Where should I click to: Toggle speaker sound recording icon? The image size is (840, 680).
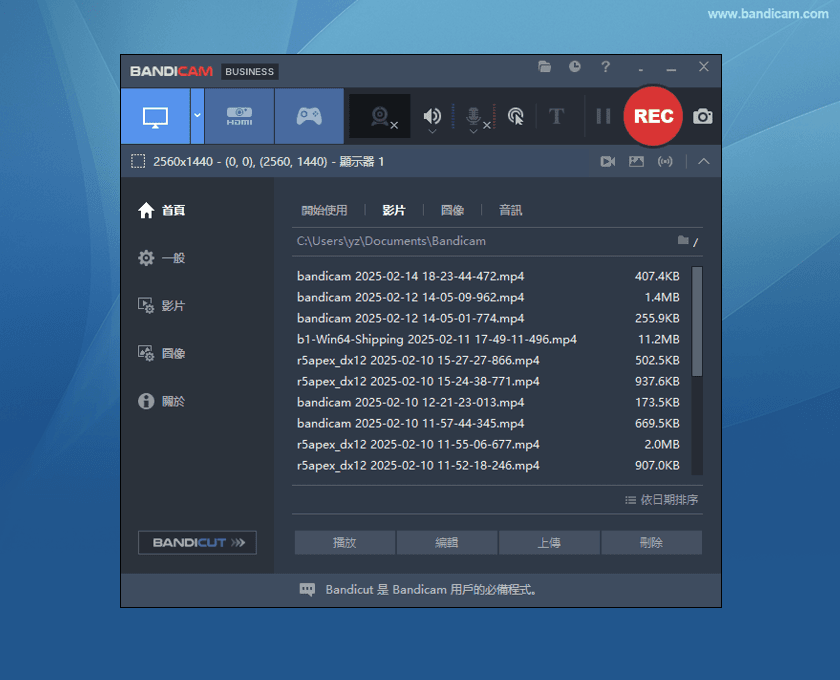(432, 115)
